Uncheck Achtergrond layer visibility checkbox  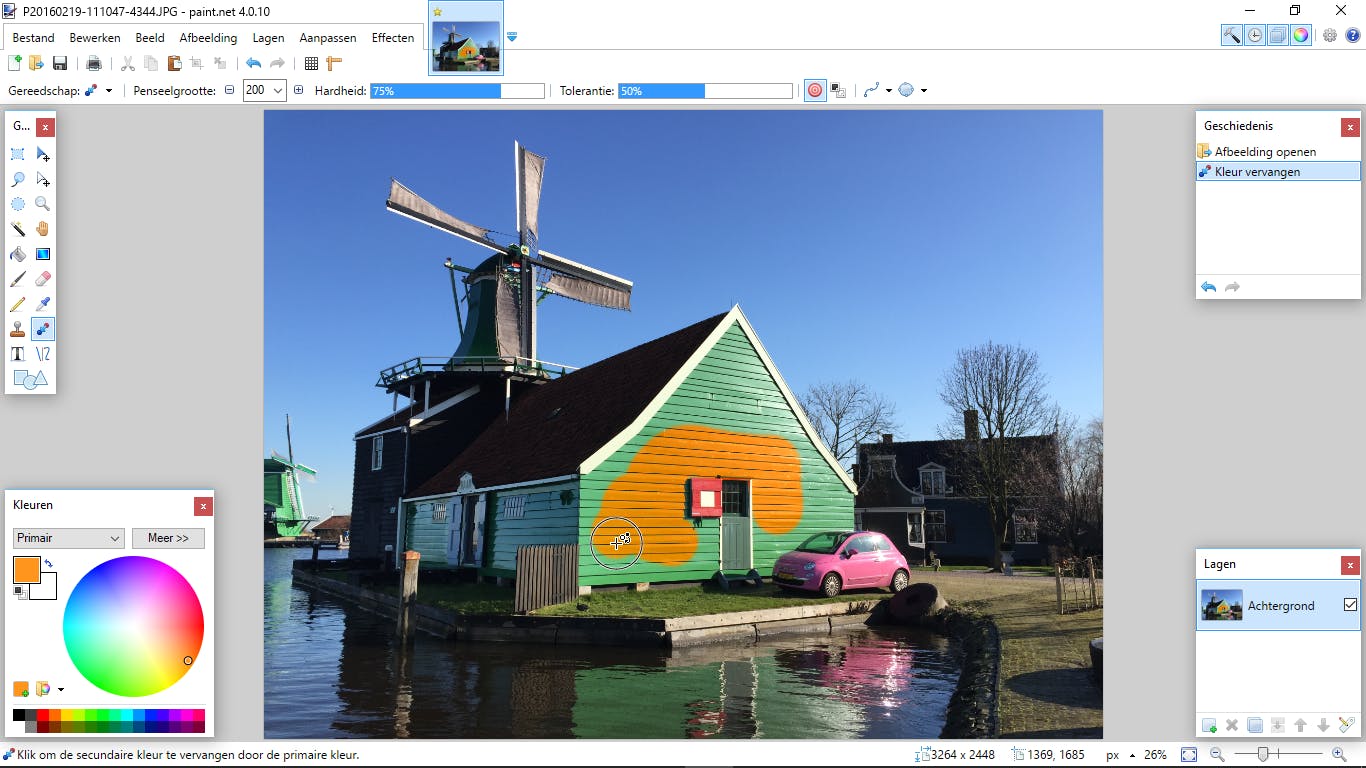(1350, 605)
